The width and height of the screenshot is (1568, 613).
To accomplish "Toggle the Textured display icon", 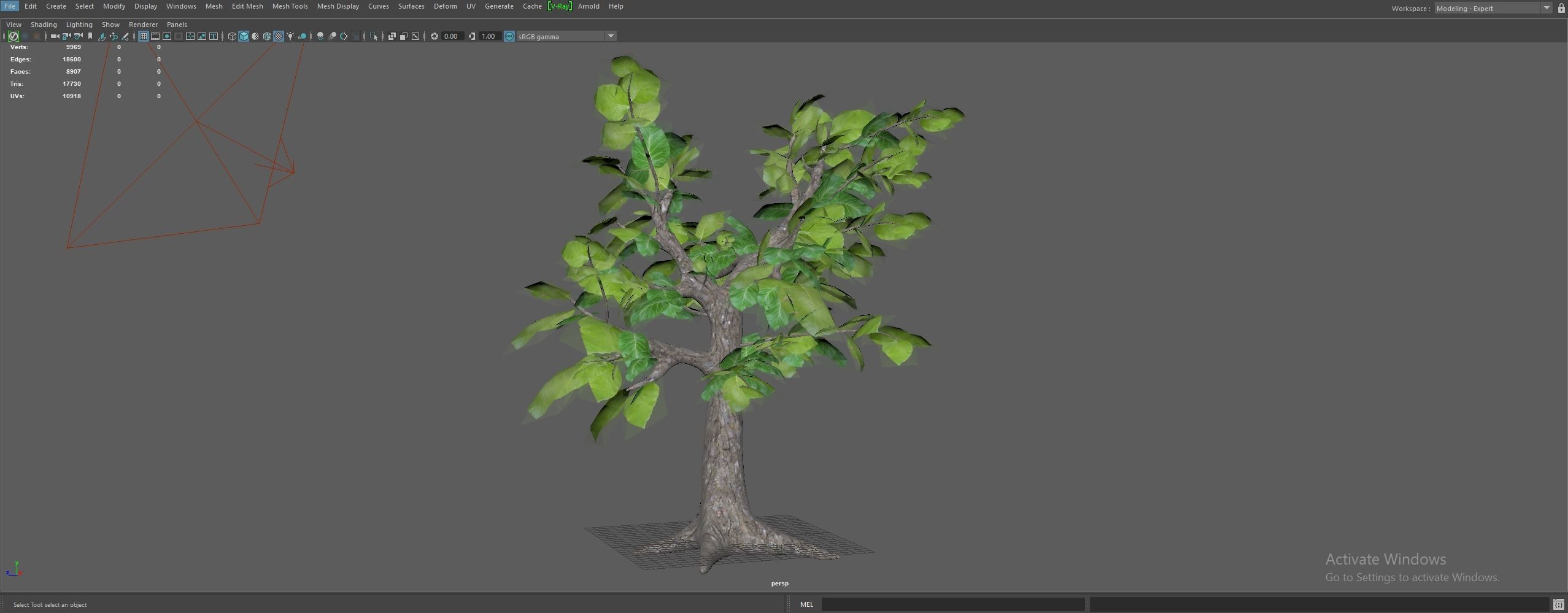I will pos(279,36).
